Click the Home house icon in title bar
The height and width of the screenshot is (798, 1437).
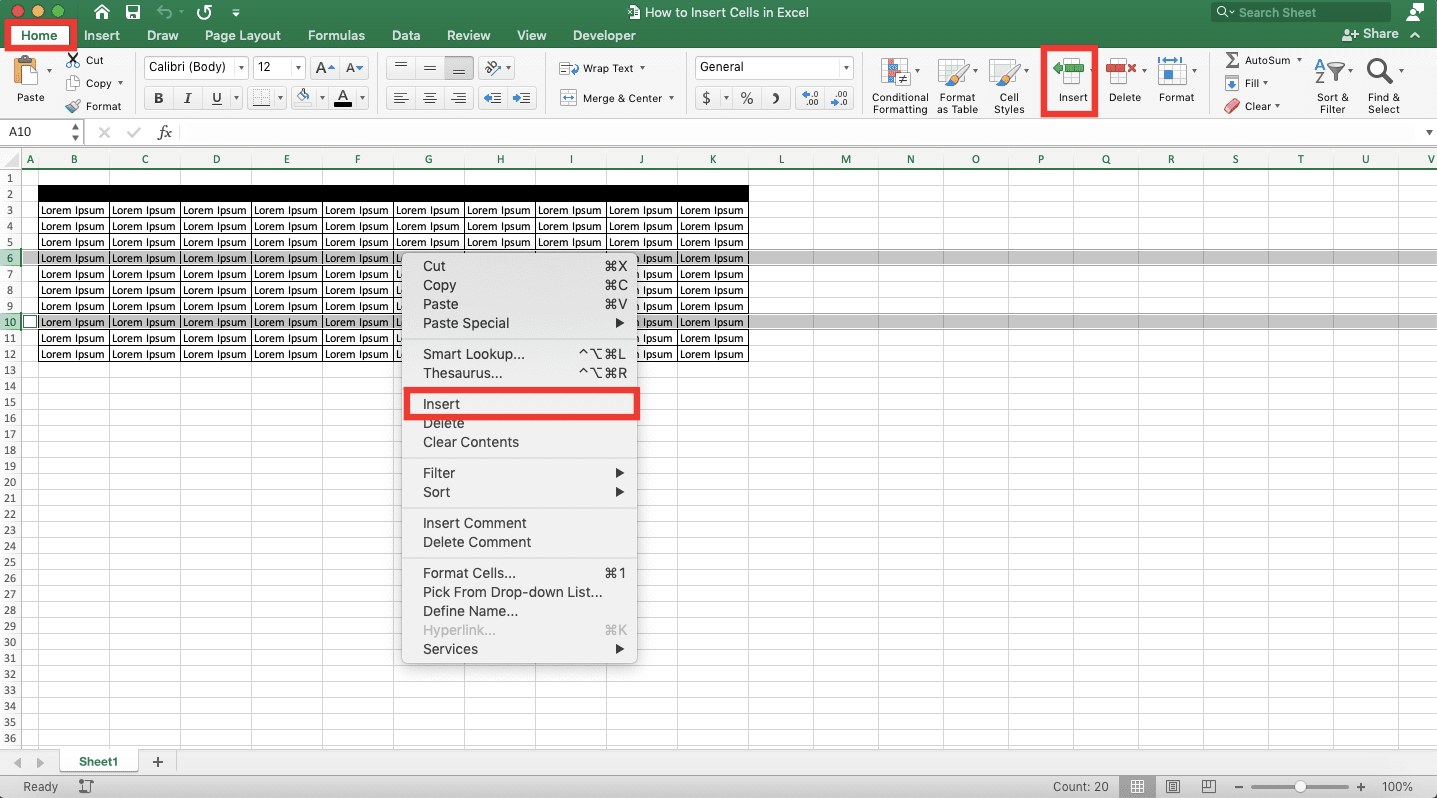[x=101, y=13]
